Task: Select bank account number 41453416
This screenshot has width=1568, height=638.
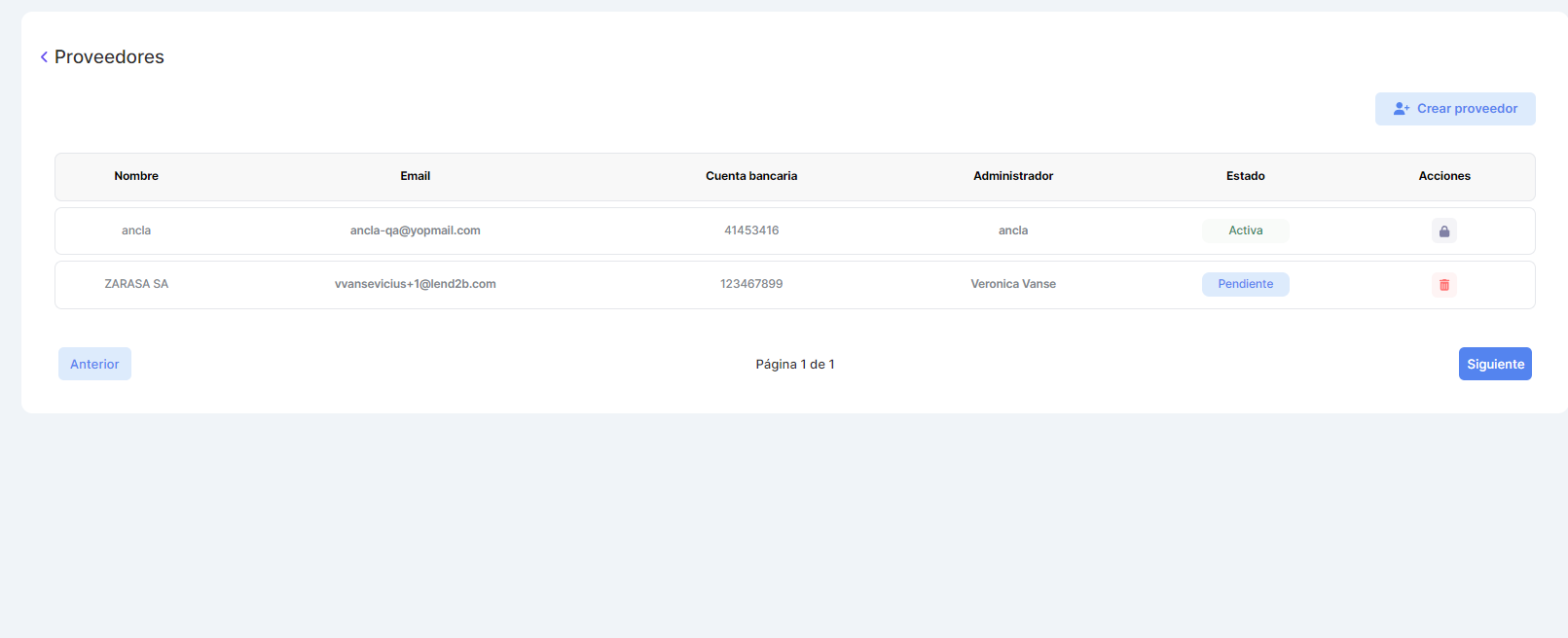Action: click(751, 230)
